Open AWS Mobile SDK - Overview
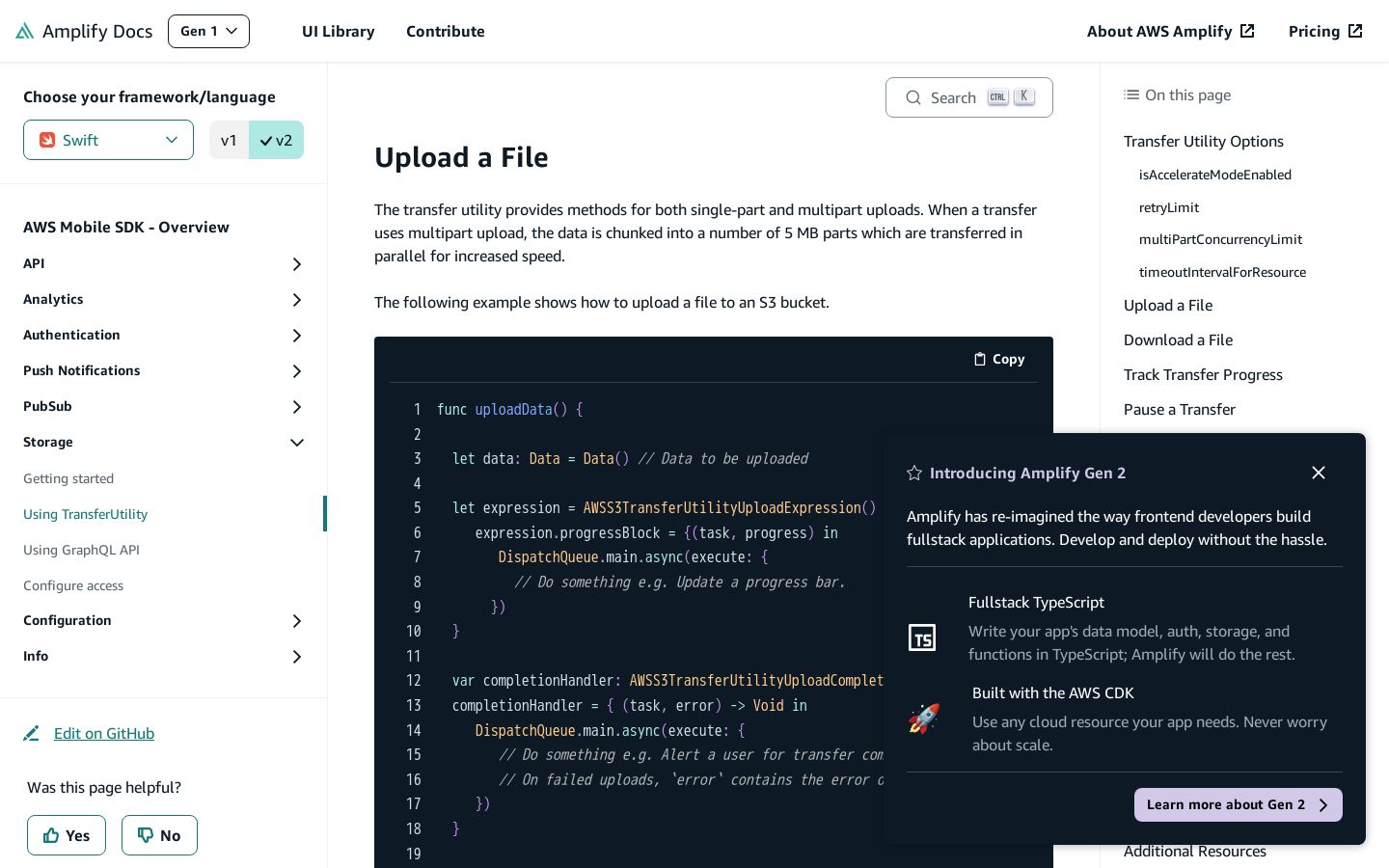This screenshot has width=1389, height=868. [126, 227]
